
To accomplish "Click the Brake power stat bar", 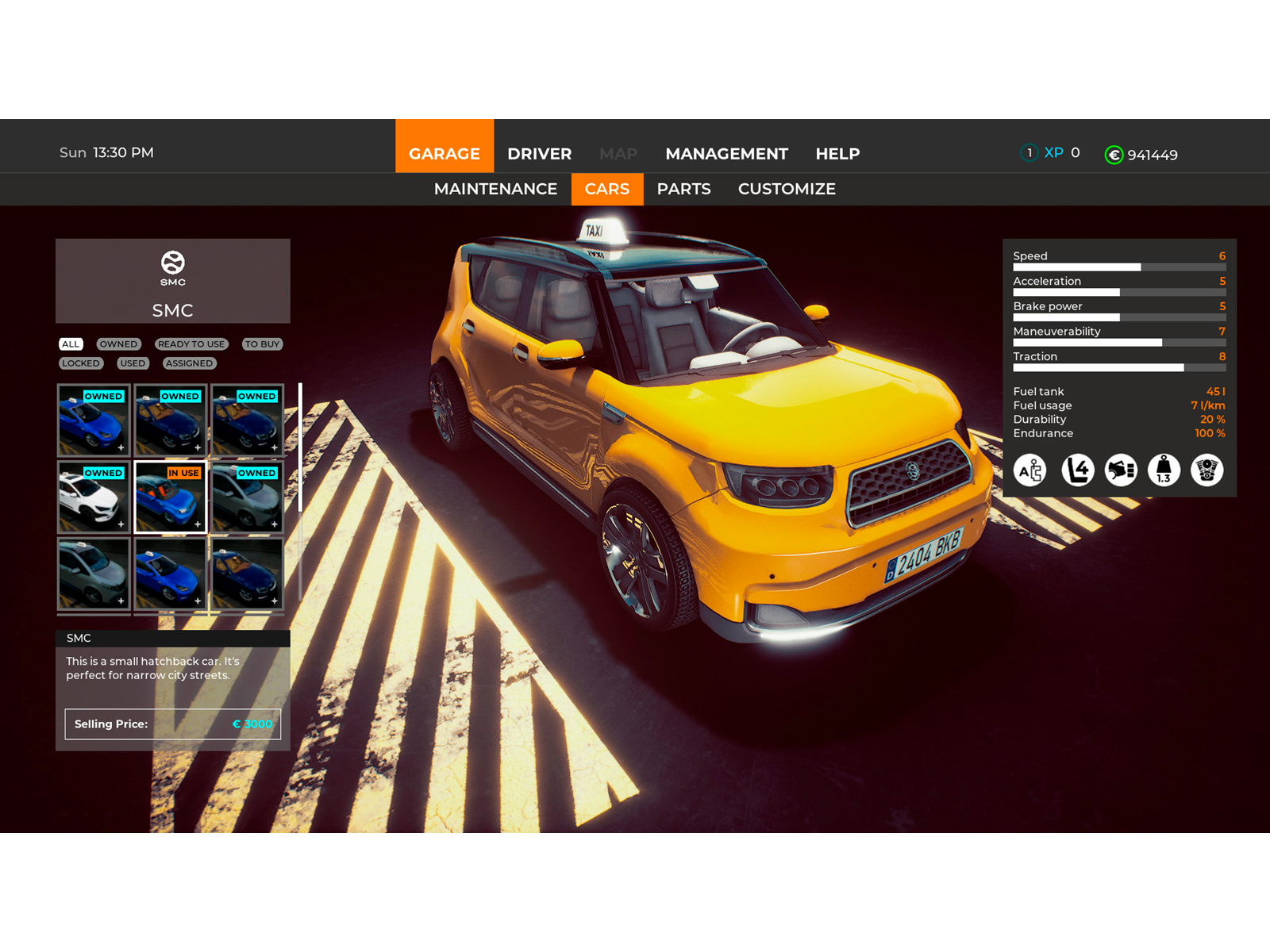I will (x=1119, y=317).
